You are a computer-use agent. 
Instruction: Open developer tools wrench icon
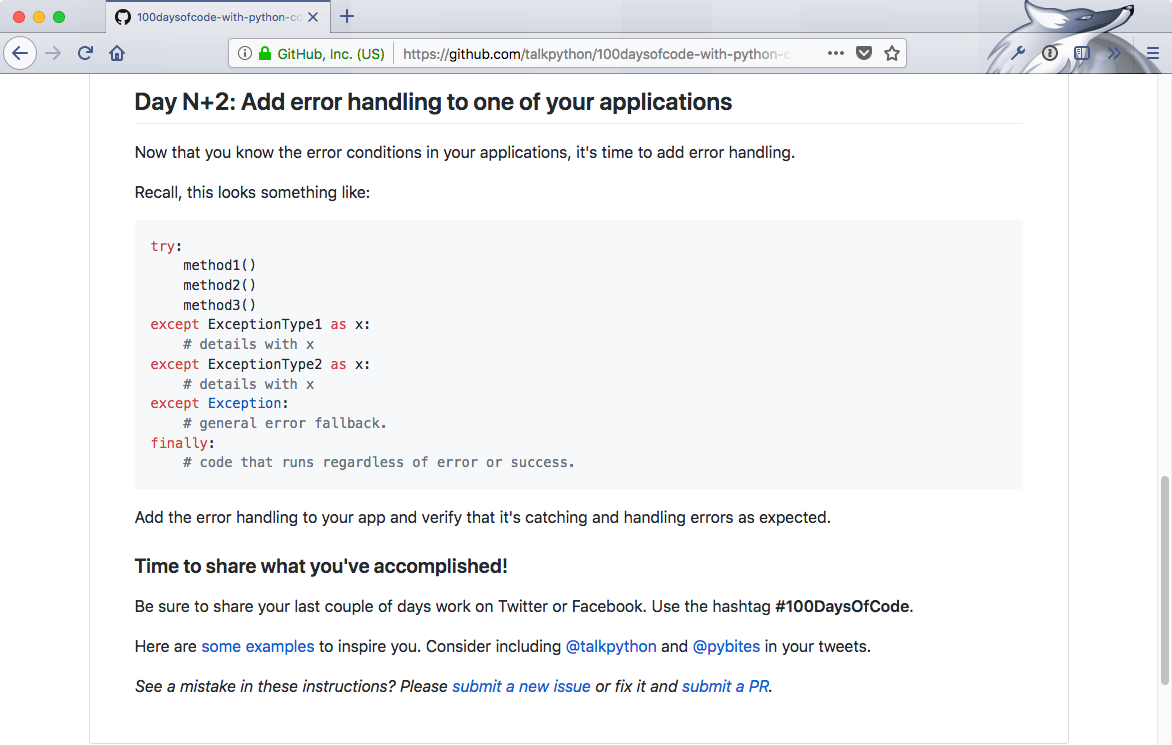click(x=1017, y=53)
